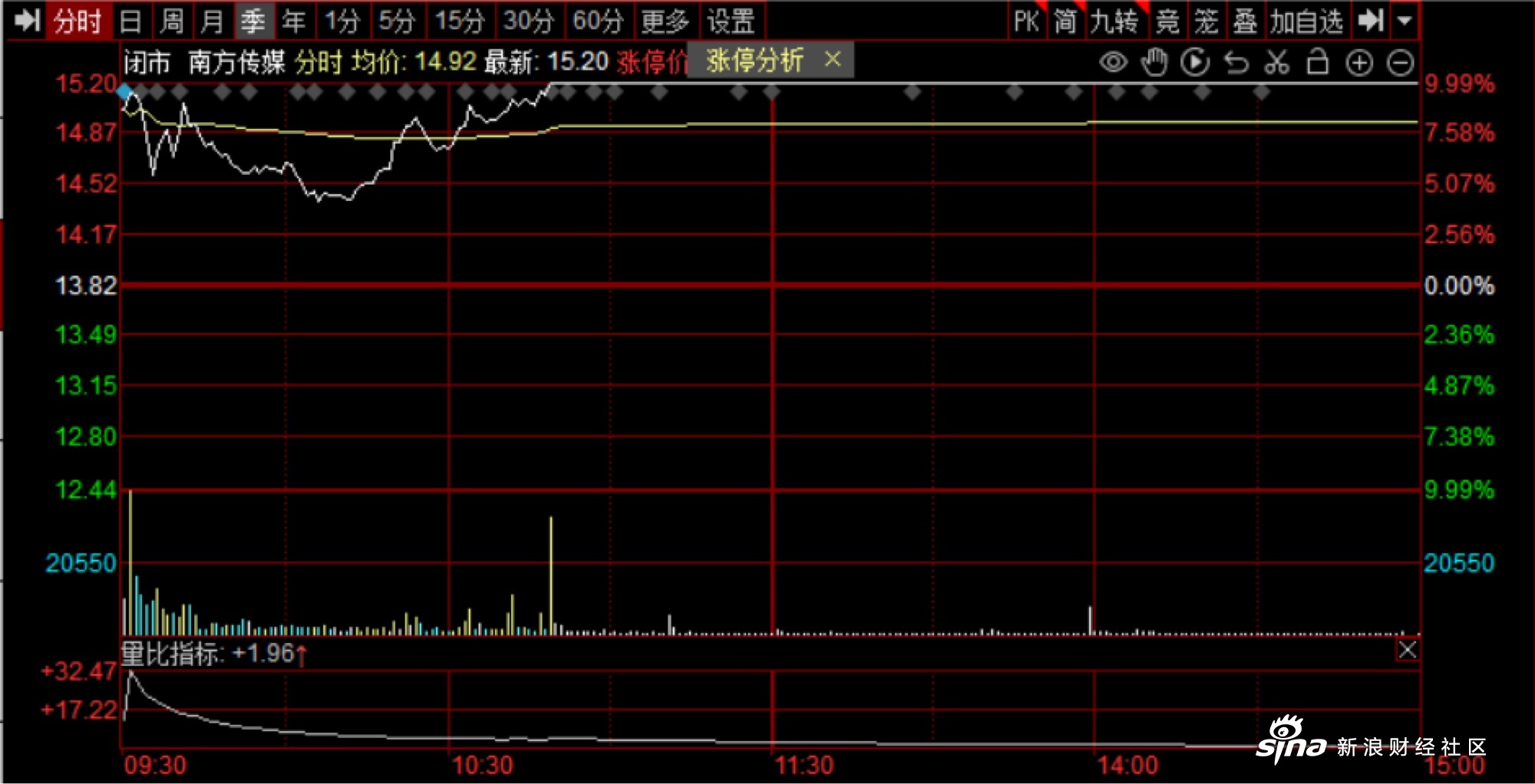Switch to 分时 intraday chart tab
The height and width of the screenshot is (784, 1535).
(x=78, y=21)
